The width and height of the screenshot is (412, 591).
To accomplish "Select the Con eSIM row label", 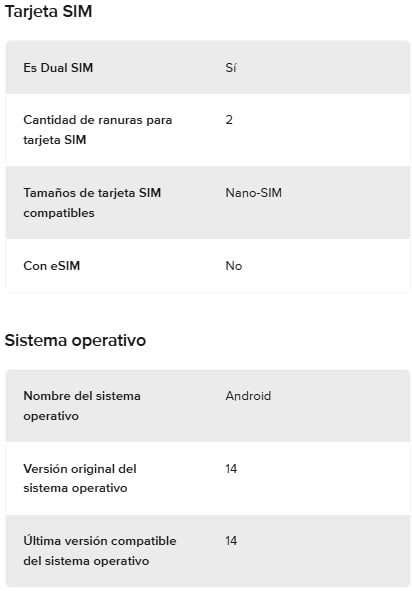I will (x=52, y=266).
